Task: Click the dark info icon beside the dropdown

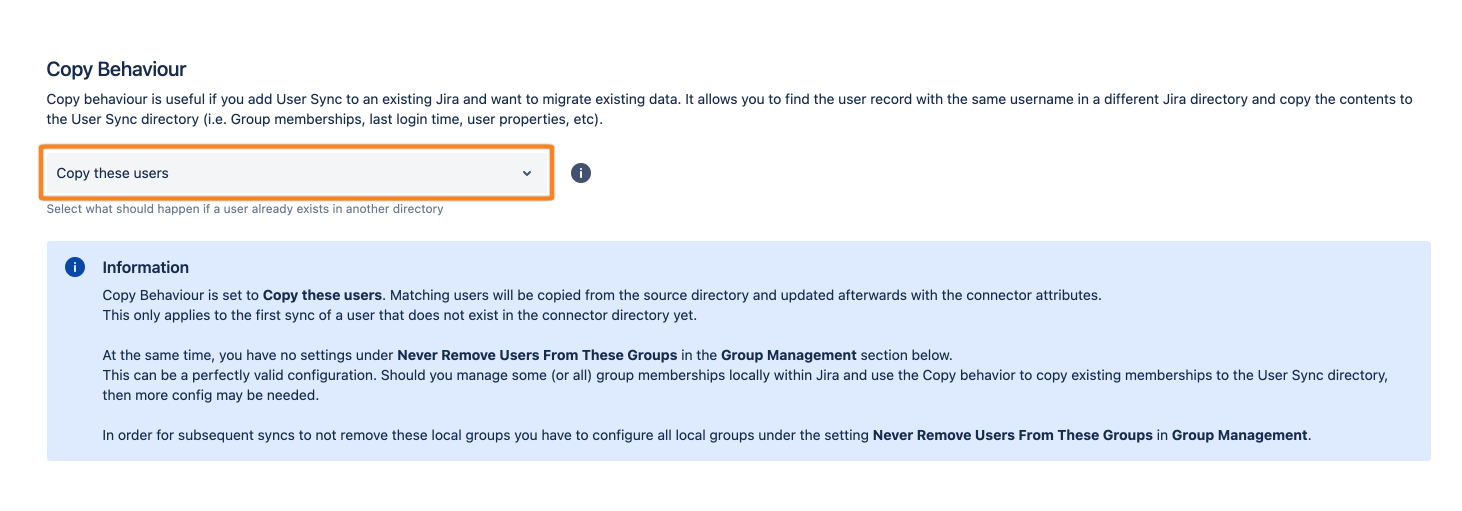Action: (x=581, y=173)
